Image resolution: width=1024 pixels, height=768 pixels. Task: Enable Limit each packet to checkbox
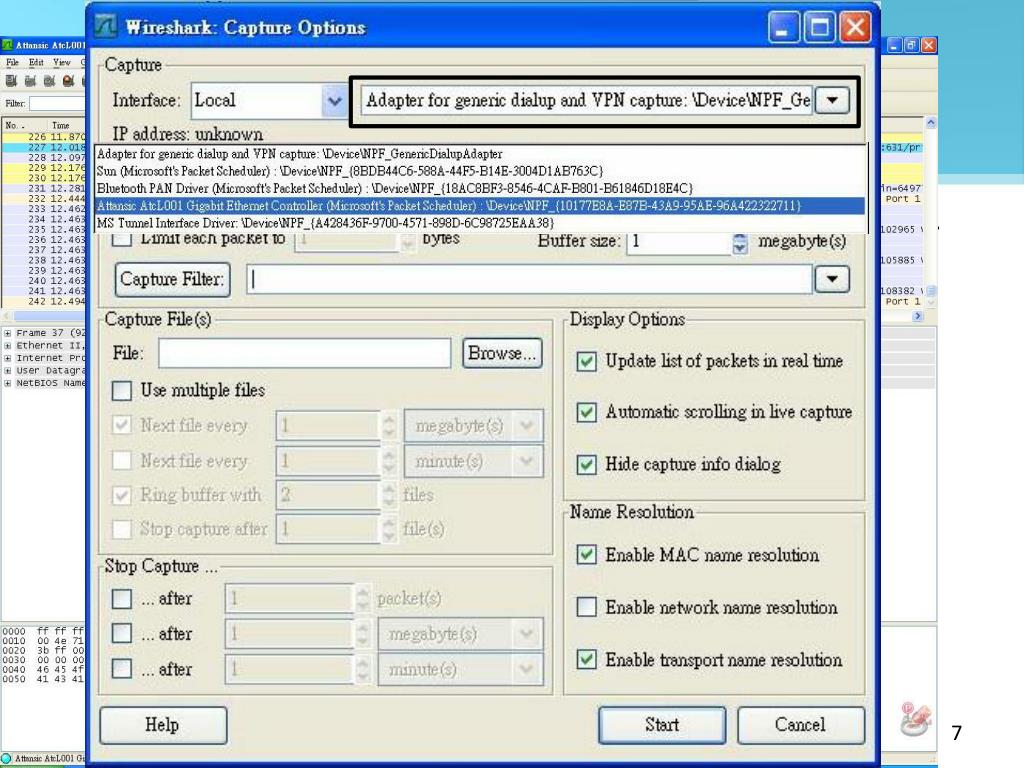[121, 238]
